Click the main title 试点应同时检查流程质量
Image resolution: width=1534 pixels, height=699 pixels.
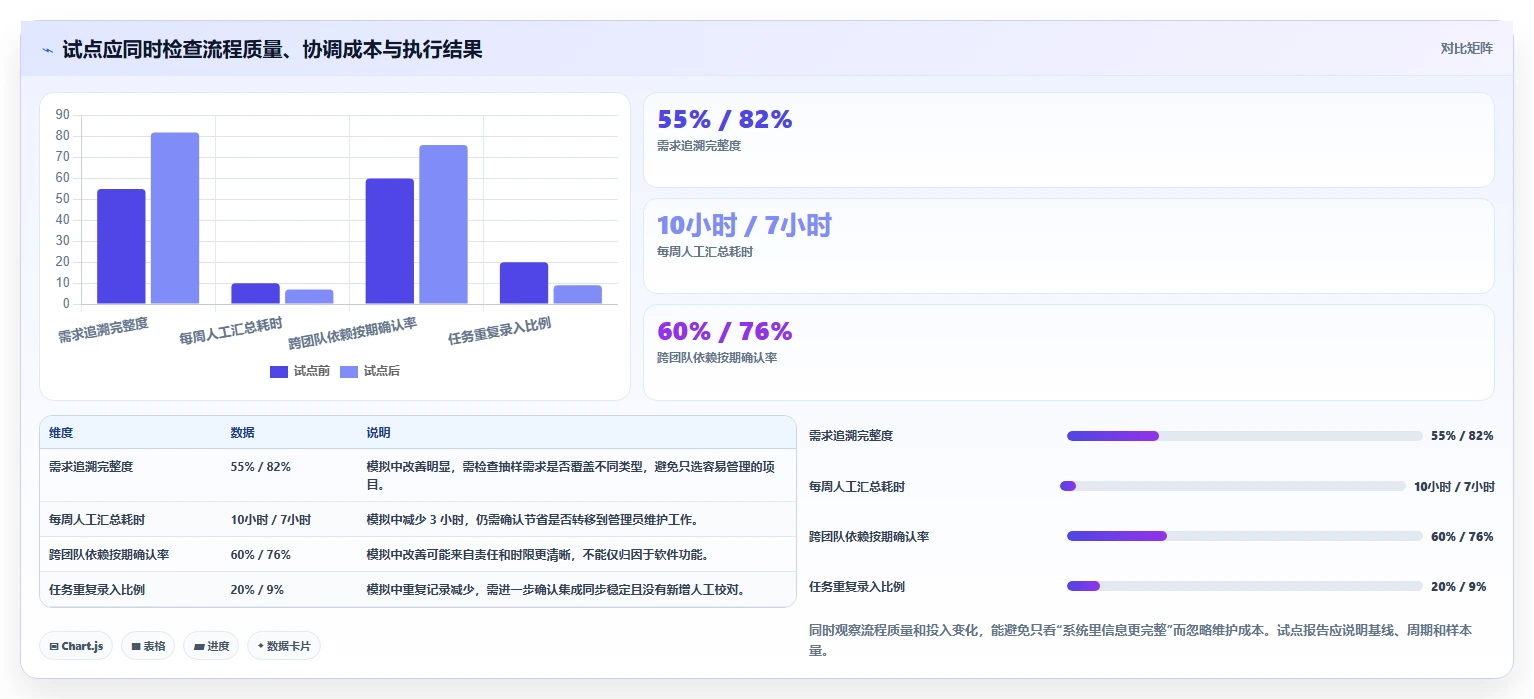coord(272,49)
